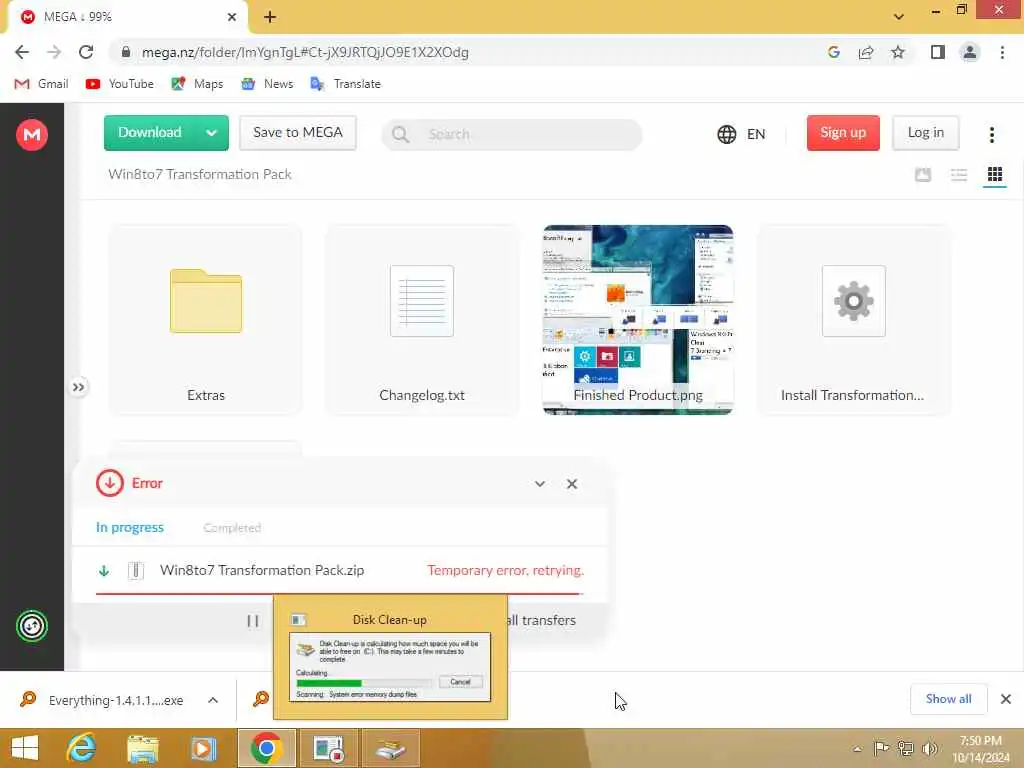
Task: Open Translate bookmark
Action: [x=345, y=84]
